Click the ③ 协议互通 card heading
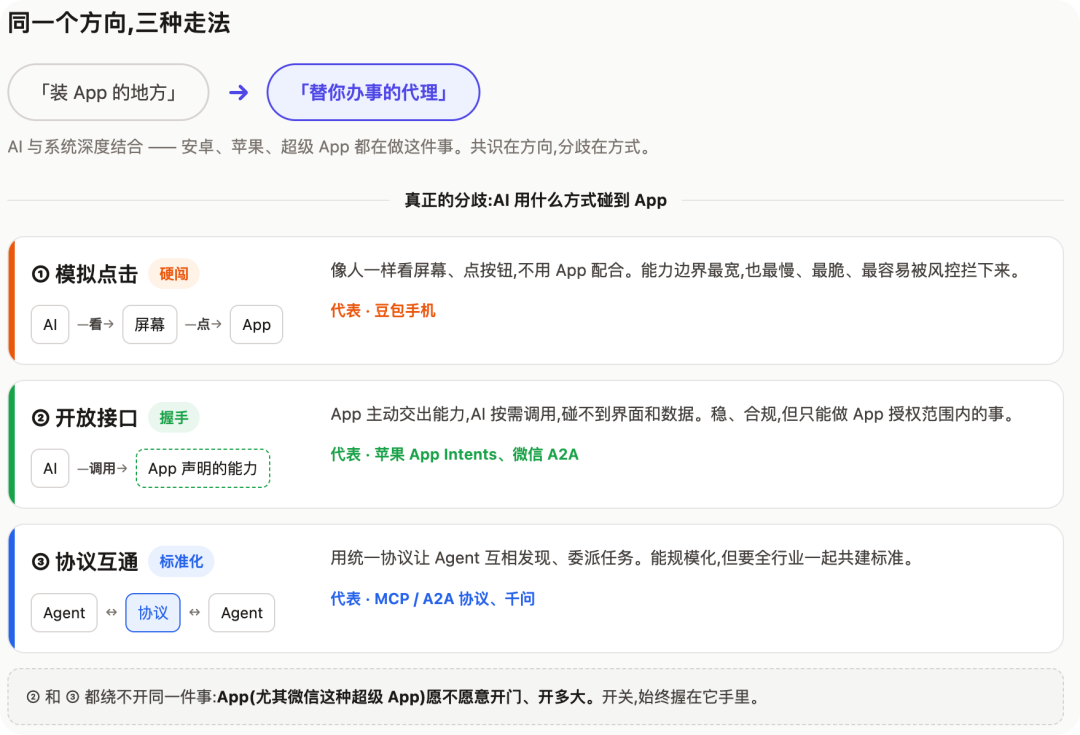 (85, 562)
